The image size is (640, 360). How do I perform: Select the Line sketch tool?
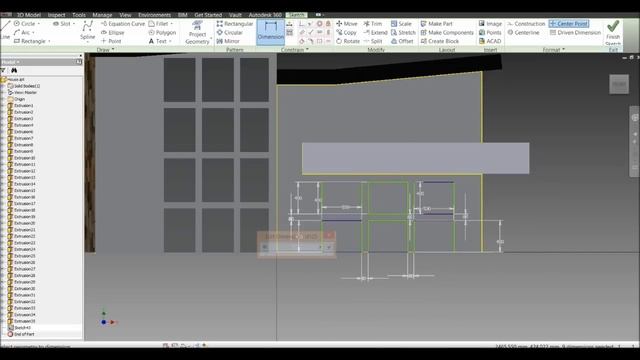click(x=5, y=31)
